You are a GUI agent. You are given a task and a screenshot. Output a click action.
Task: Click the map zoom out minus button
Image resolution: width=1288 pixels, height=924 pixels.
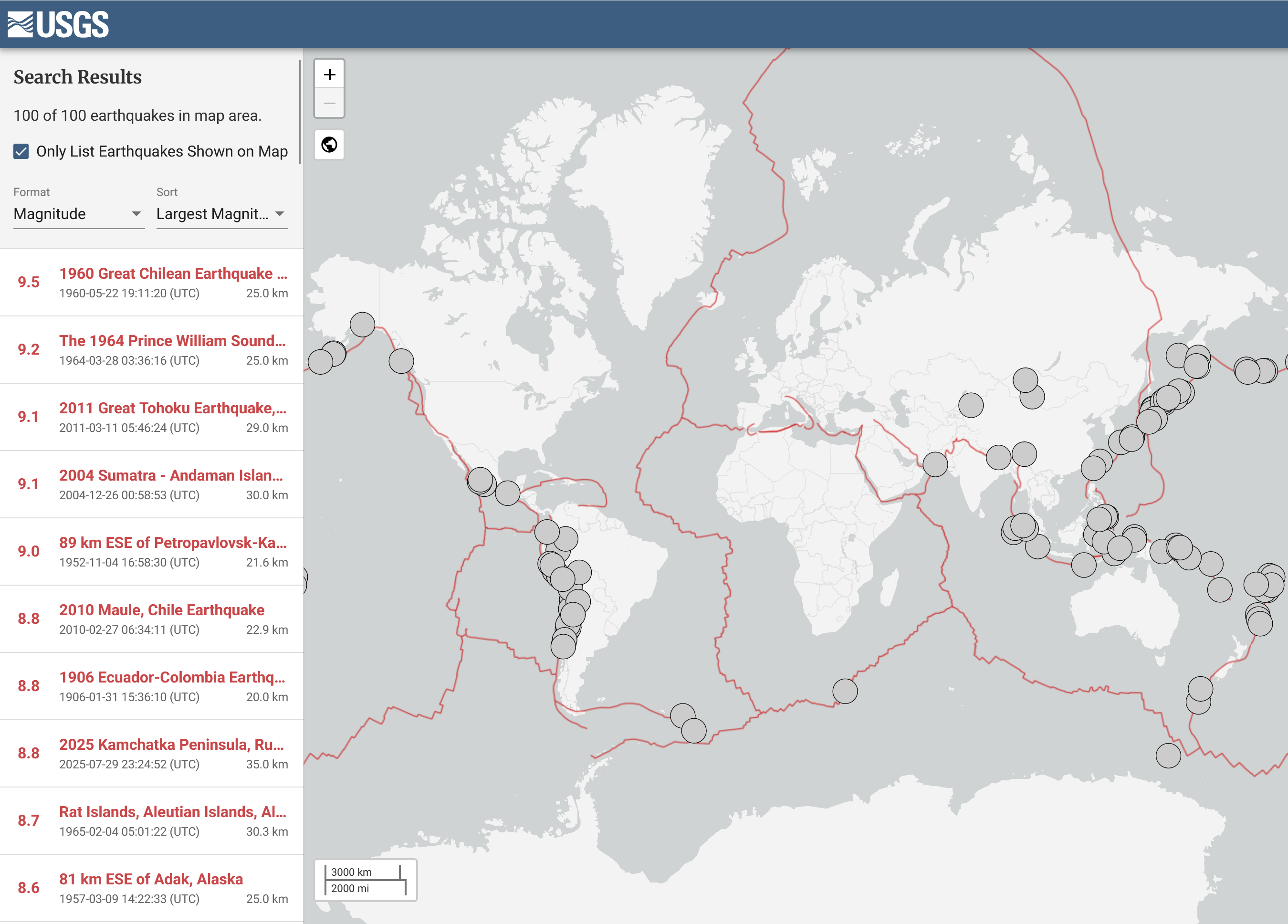[329, 104]
